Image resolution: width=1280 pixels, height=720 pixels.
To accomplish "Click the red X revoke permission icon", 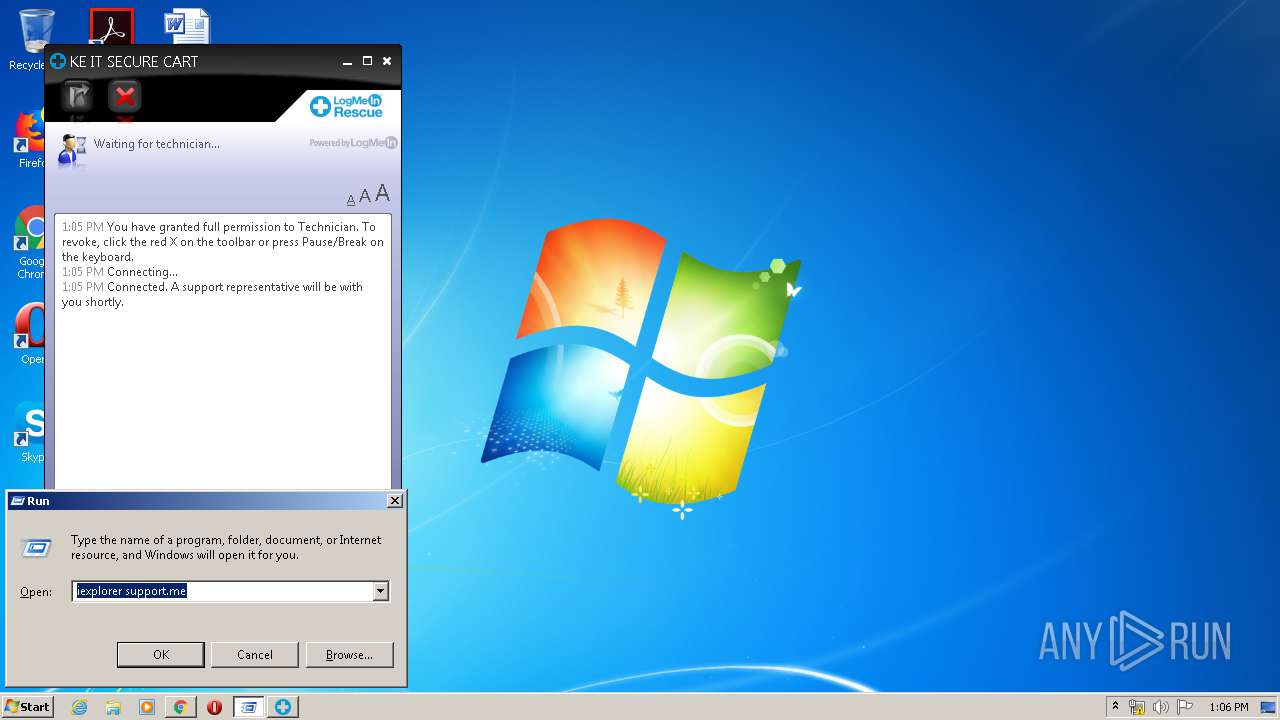I will click(125, 96).
